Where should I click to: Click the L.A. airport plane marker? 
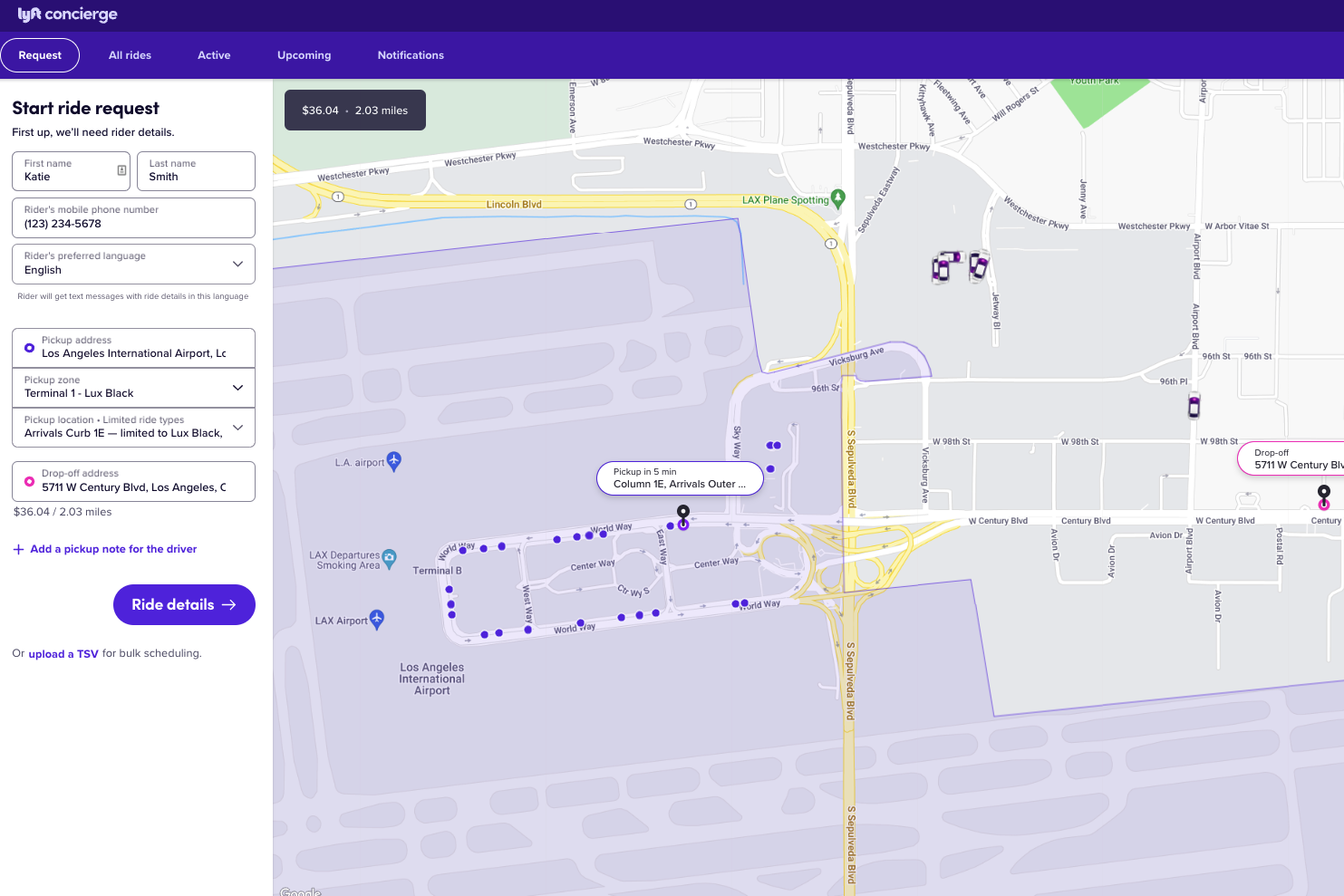click(394, 461)
